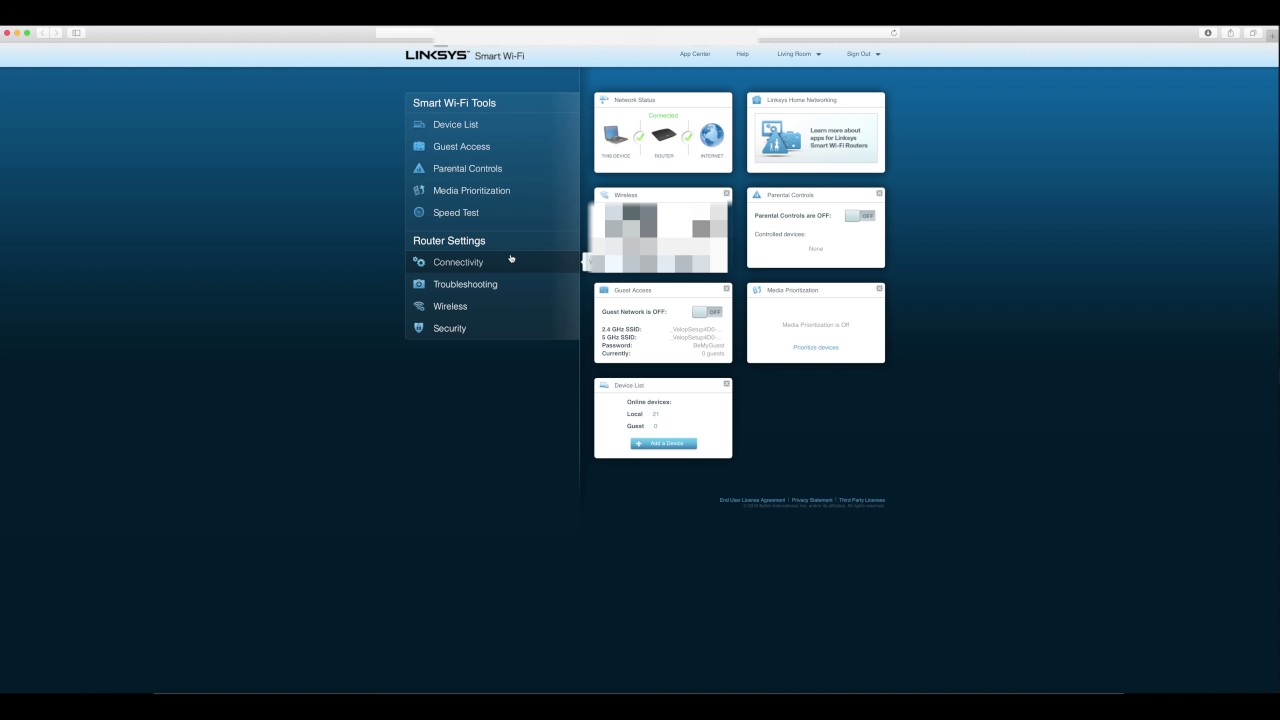Open the Third Party Licenses link
1280x720 pixels.
tap(862, 500)
